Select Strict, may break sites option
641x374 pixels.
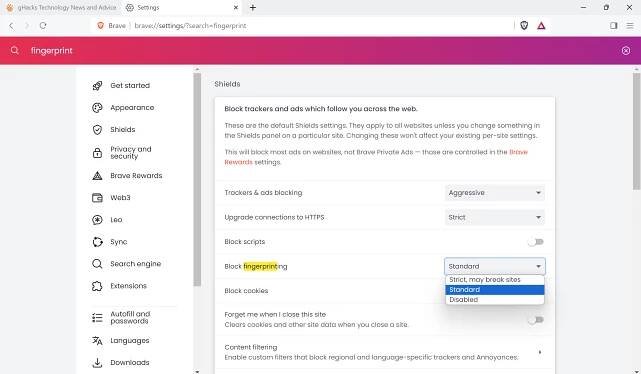[495, 280]
